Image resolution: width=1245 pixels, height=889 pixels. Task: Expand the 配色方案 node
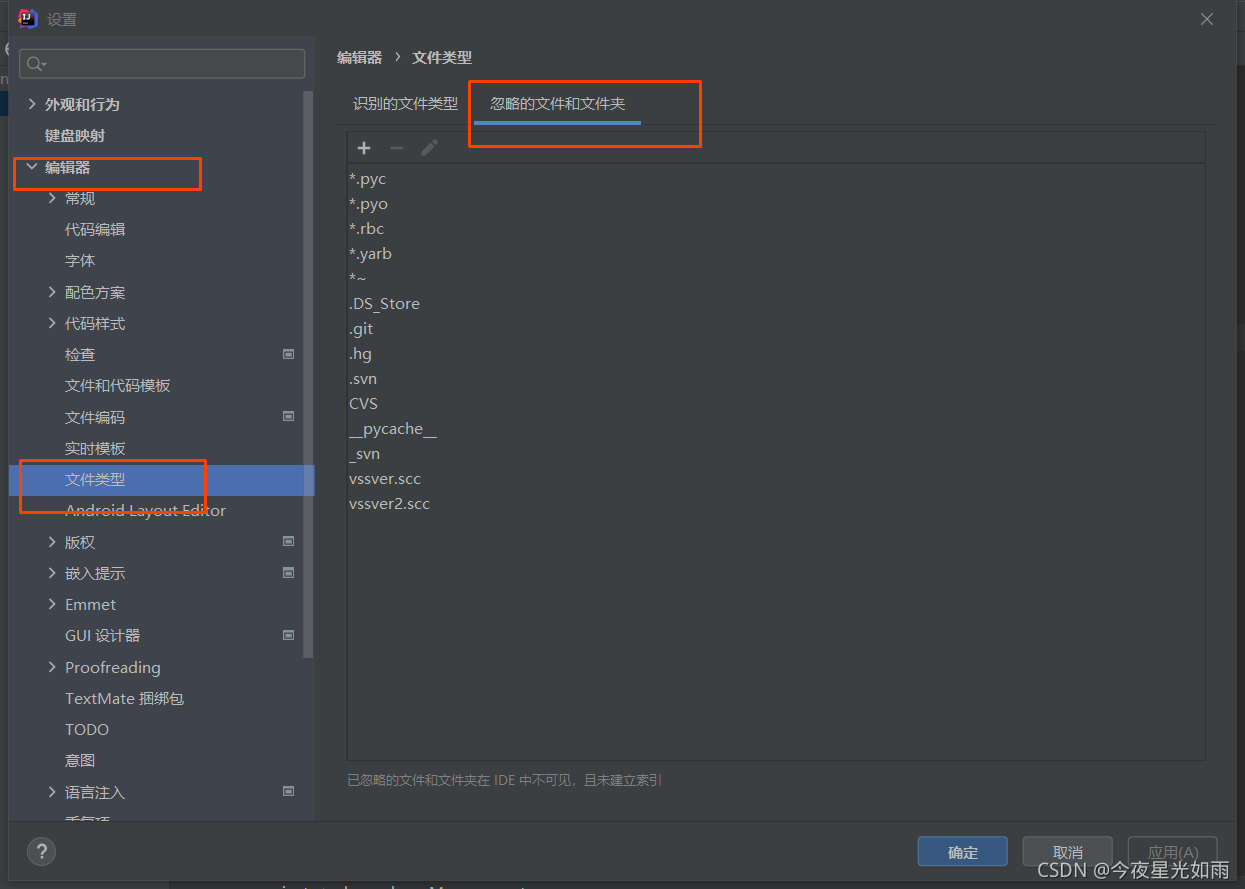click(x=52, y=292)
